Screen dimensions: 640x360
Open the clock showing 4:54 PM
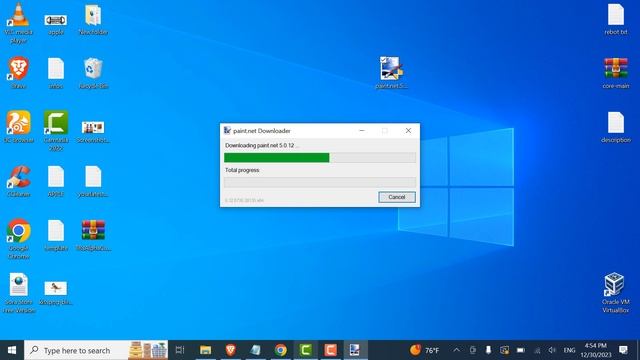click(596, 350)
